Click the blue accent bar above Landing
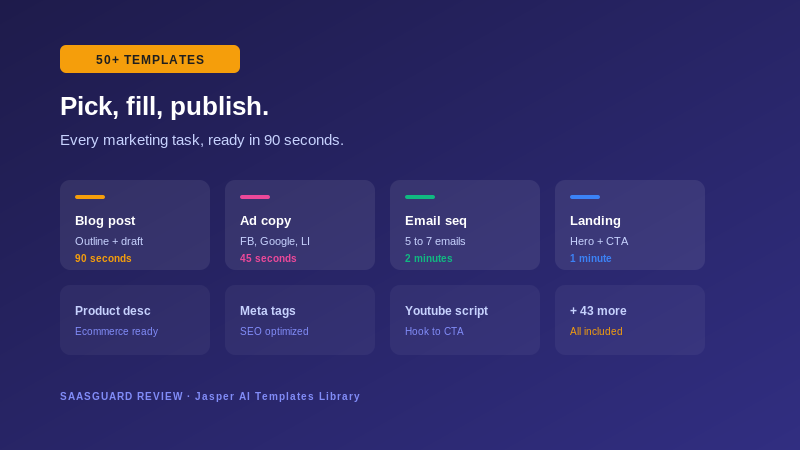The image size is (800, 450). (585, 197)
